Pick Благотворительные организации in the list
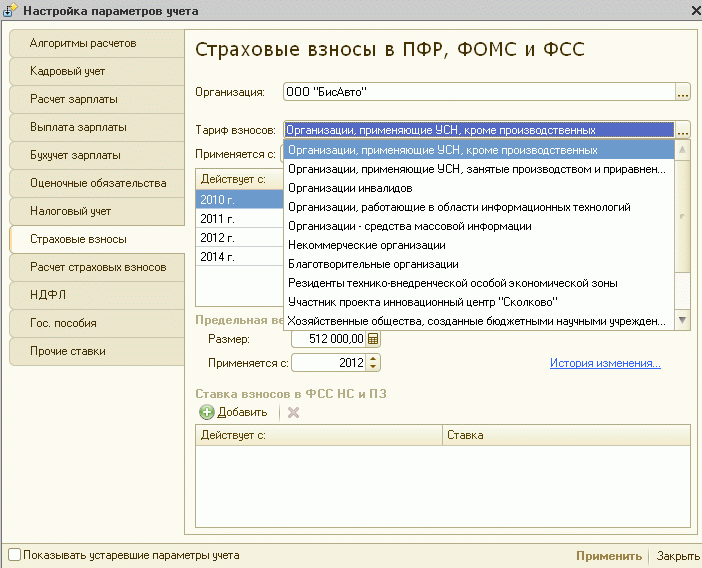 [372, 264]
